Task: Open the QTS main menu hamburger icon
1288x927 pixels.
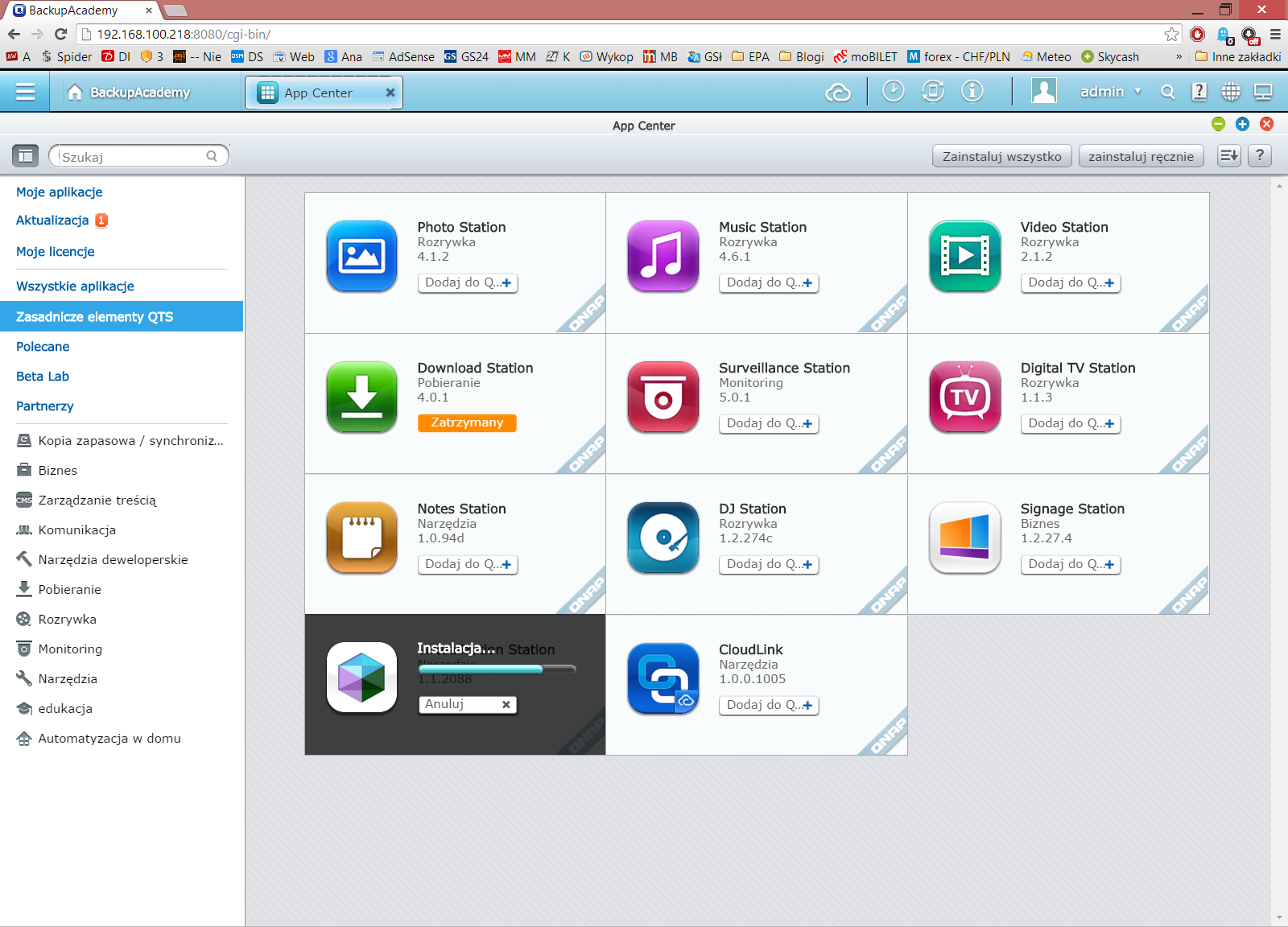Action: click(25, 92)
